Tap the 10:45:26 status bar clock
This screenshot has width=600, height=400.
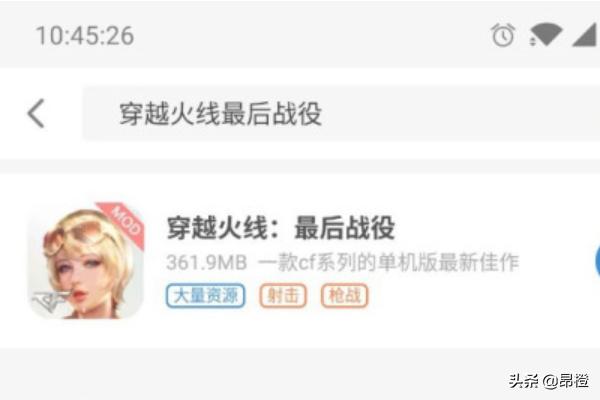85,36
